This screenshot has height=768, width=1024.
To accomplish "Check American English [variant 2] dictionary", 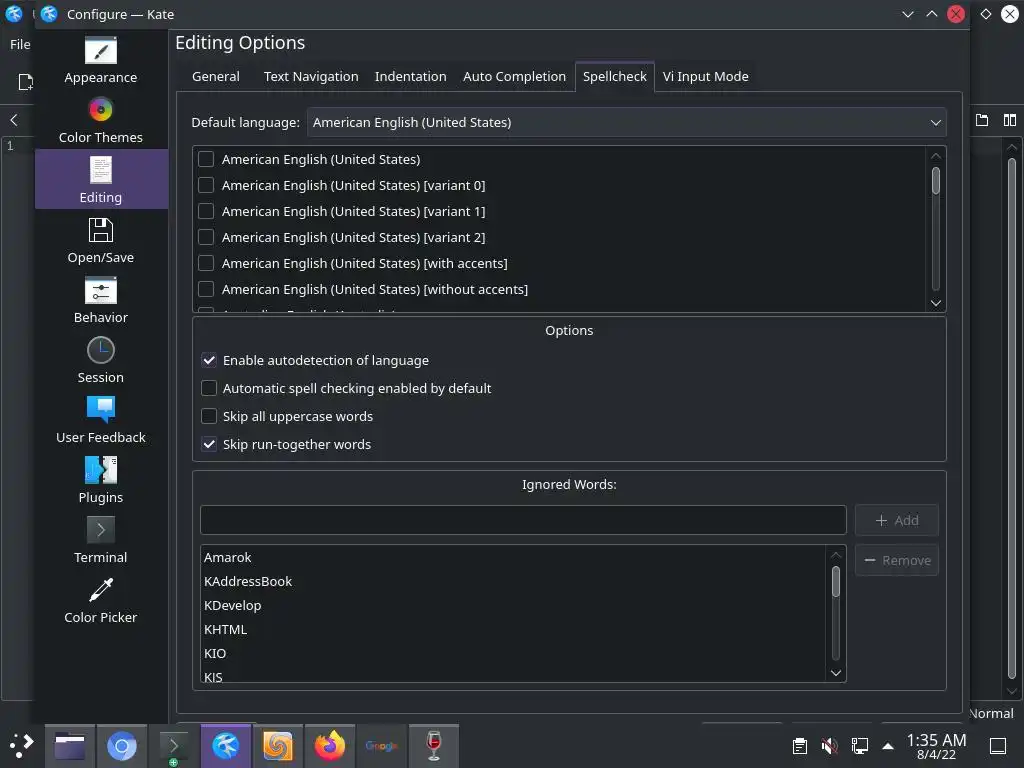I will pos(206,237).
